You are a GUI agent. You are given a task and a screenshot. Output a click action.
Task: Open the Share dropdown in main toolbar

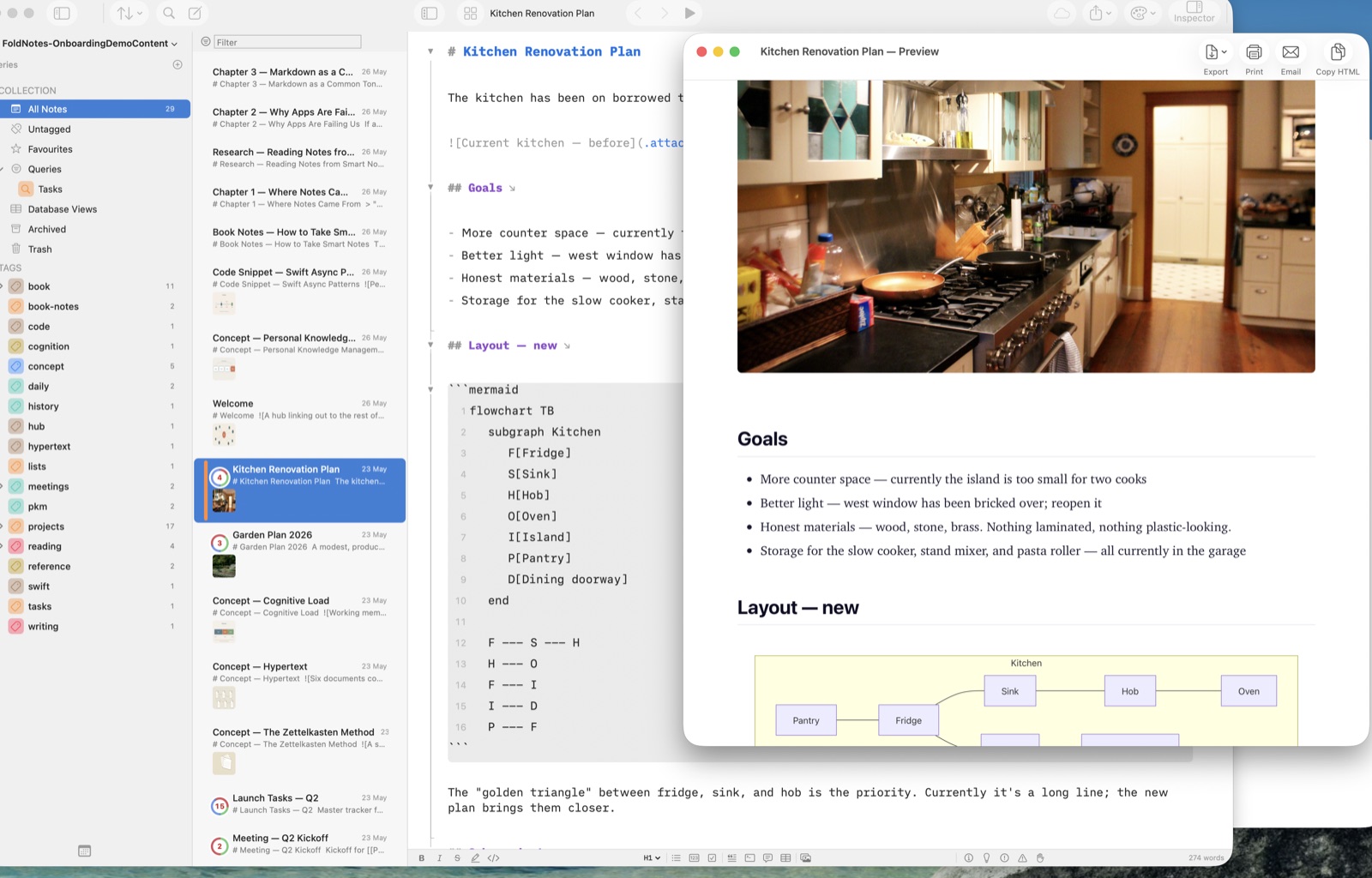tap(1100, 13)
